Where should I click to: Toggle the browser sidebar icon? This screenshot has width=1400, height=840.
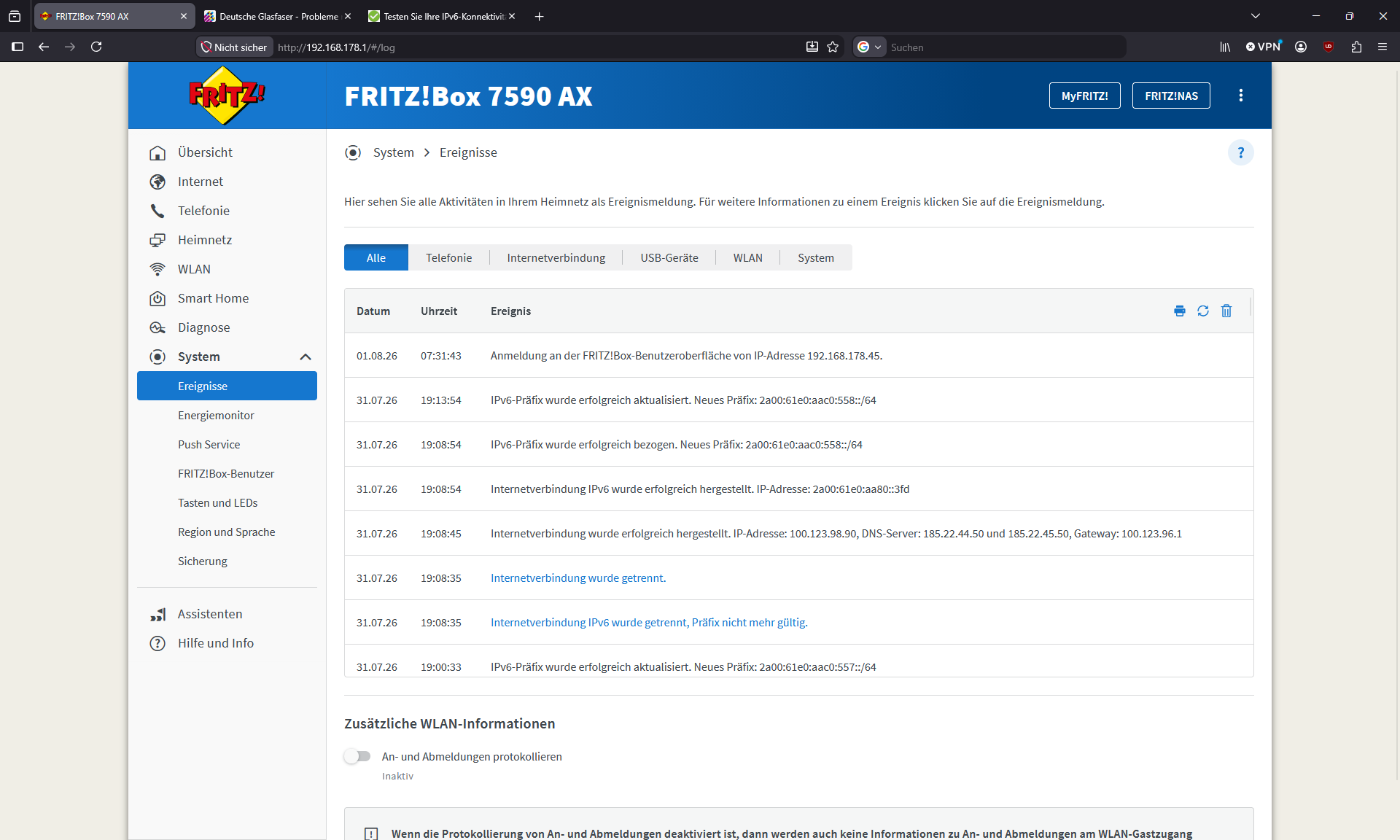pyautogui.click(x=17, y=47)
